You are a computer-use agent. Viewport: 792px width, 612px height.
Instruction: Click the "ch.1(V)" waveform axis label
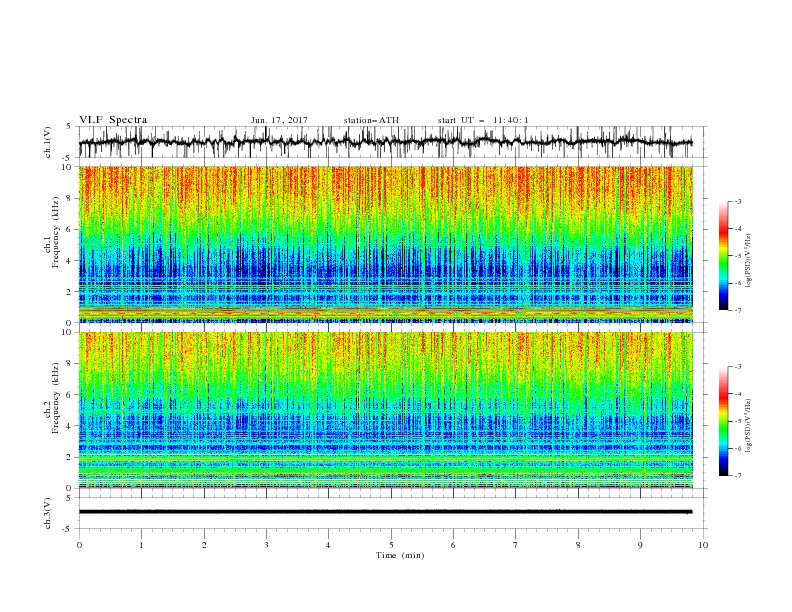[48, 142]
